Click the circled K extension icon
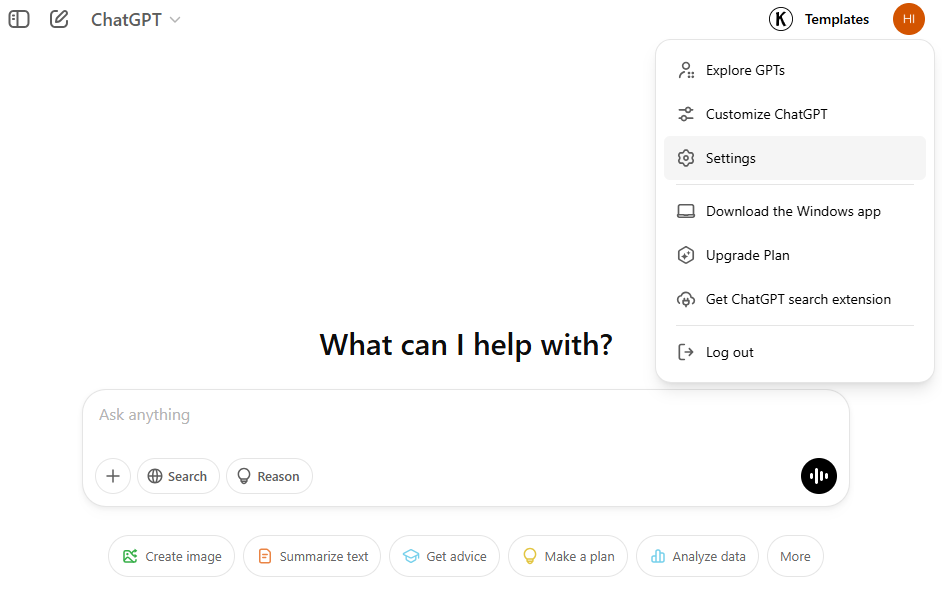The width and height of the screenshot is (942, 606). click(x=780, y=19)
